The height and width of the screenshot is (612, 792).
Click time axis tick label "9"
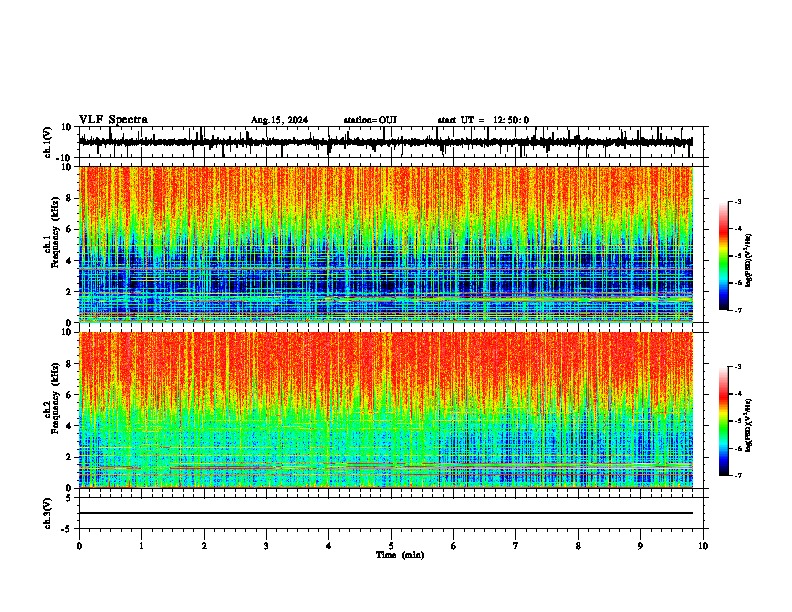(x=640, y=546)
